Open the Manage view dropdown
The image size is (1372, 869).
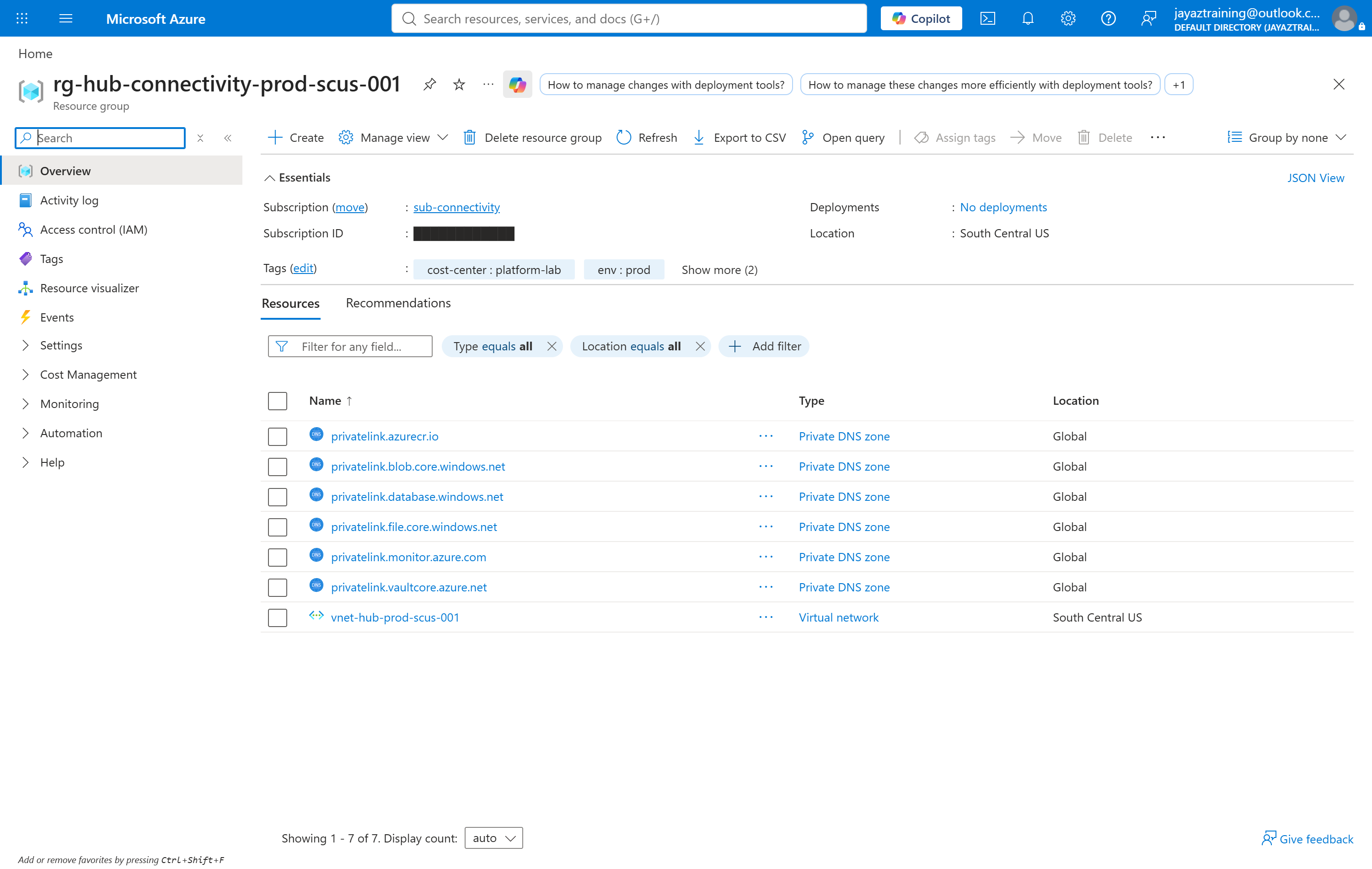tap(394, 137)
